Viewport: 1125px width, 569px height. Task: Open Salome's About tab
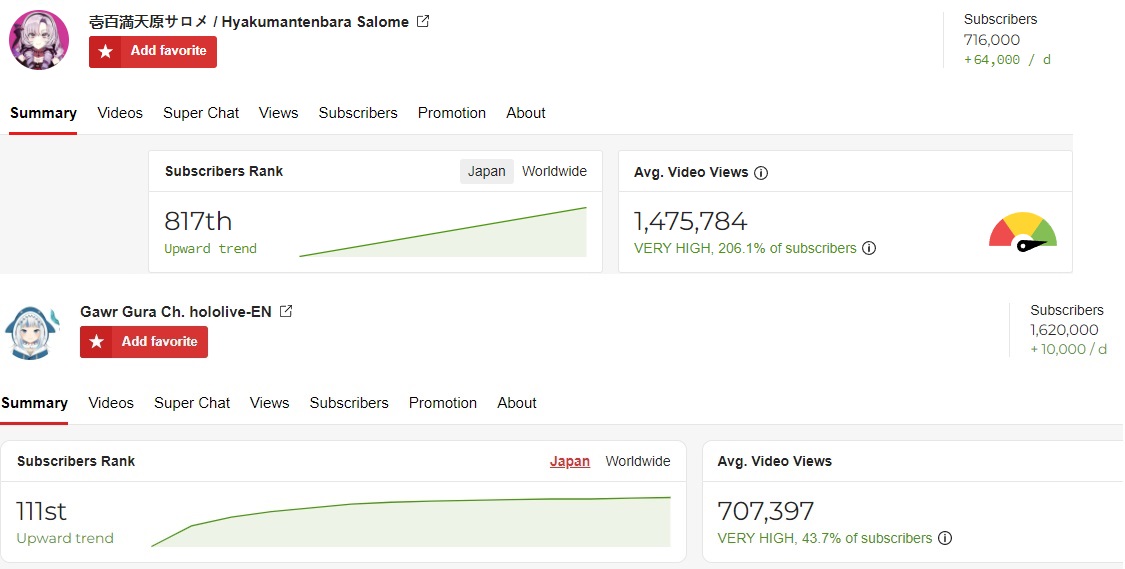point(526,113)
